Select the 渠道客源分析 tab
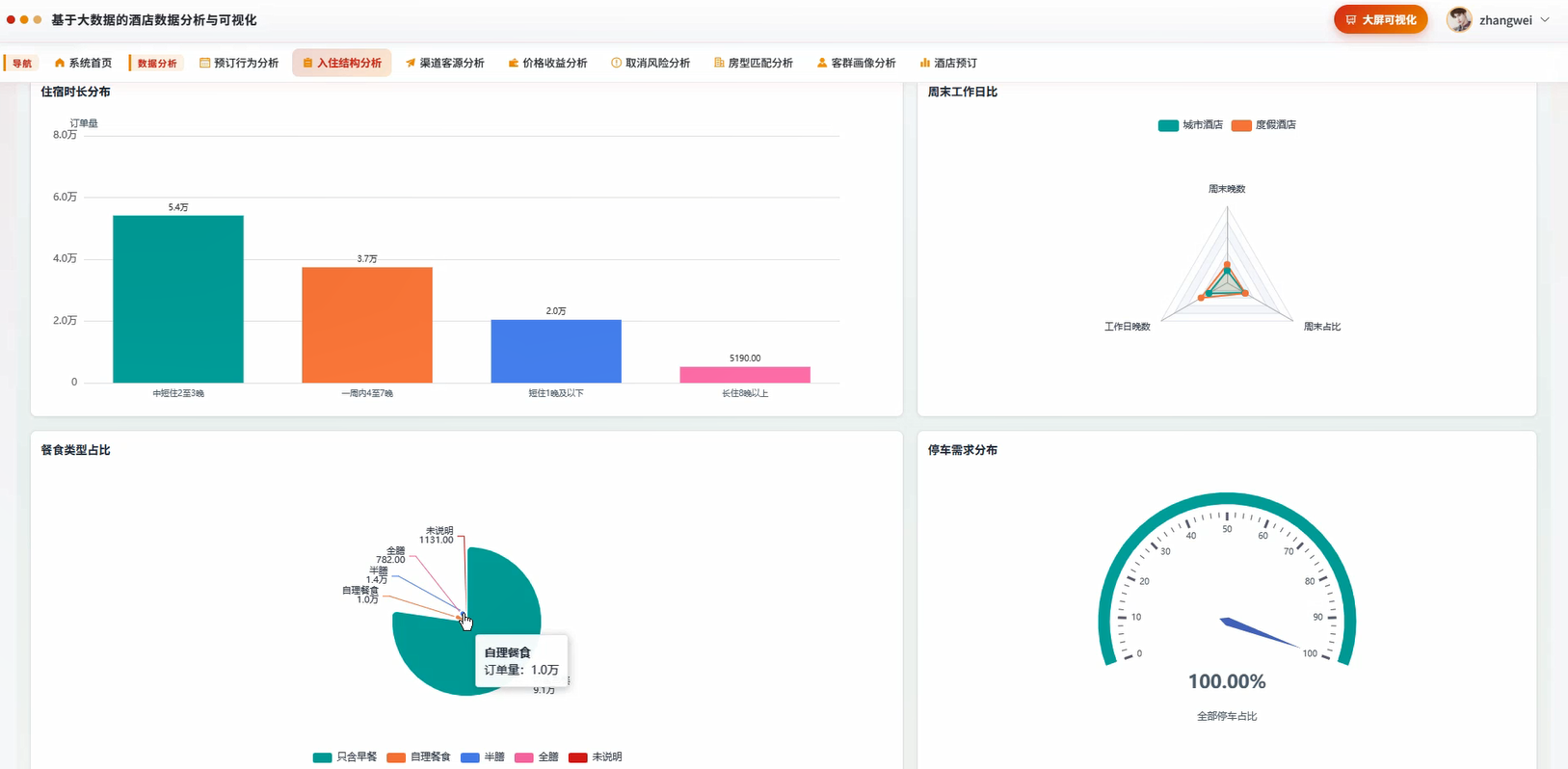The width and height of the screenshot is (1568, 769). click(x=445, y=63)
